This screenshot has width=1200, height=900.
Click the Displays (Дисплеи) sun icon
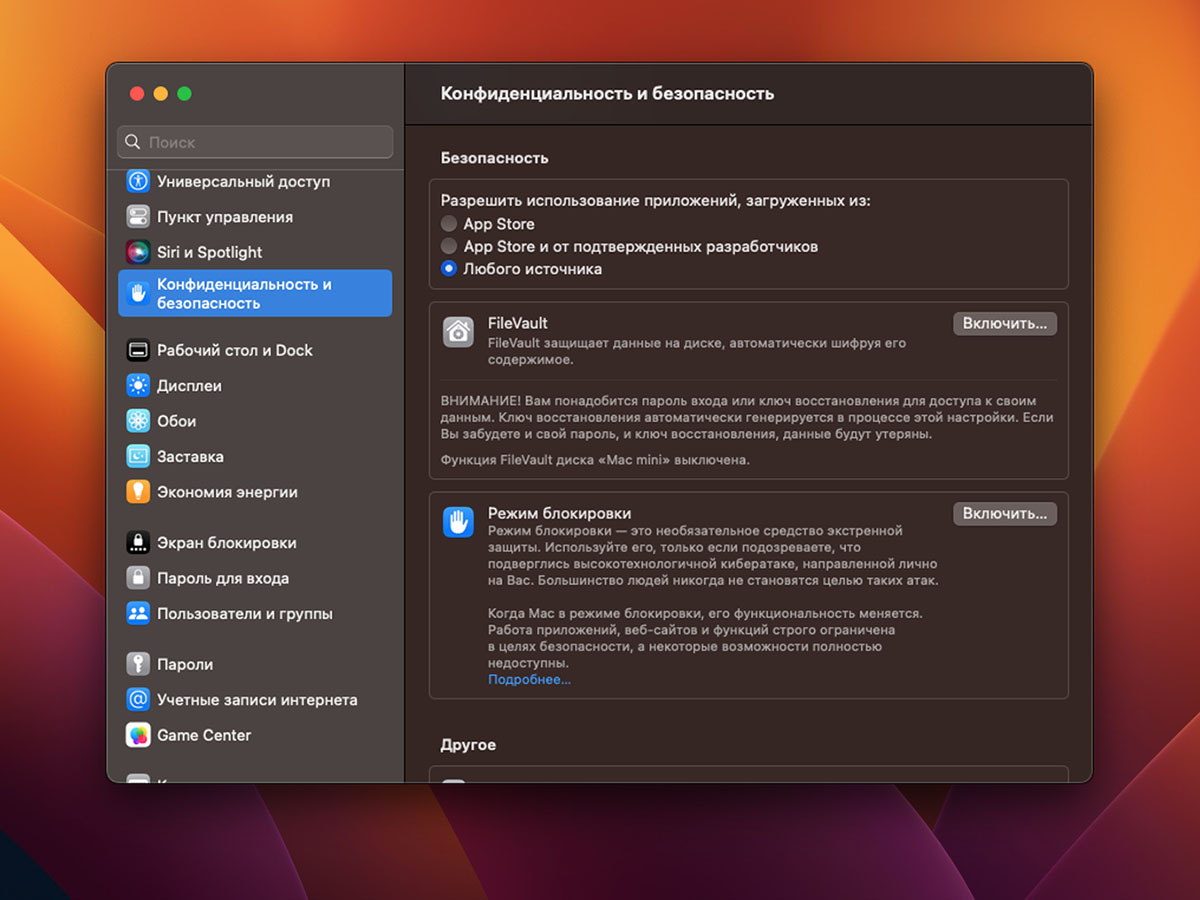click(138, 386)
